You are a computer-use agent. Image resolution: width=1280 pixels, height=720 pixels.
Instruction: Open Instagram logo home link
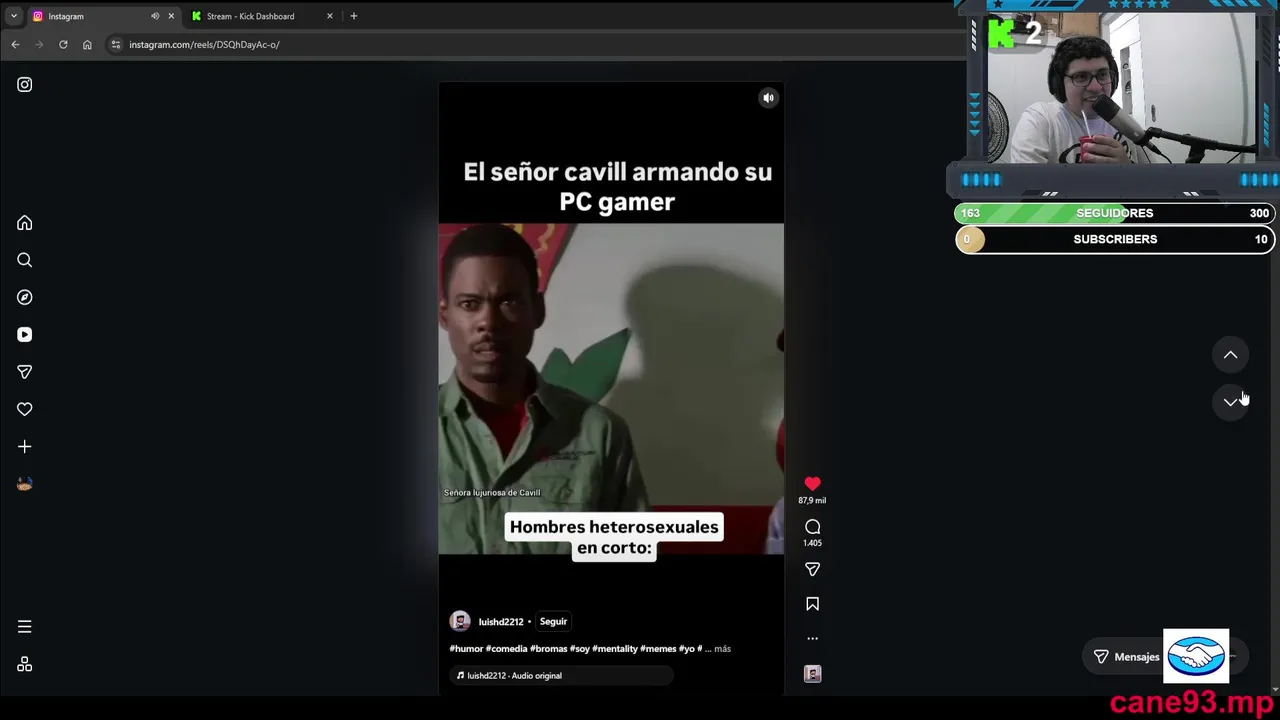(x=24, y=85)
